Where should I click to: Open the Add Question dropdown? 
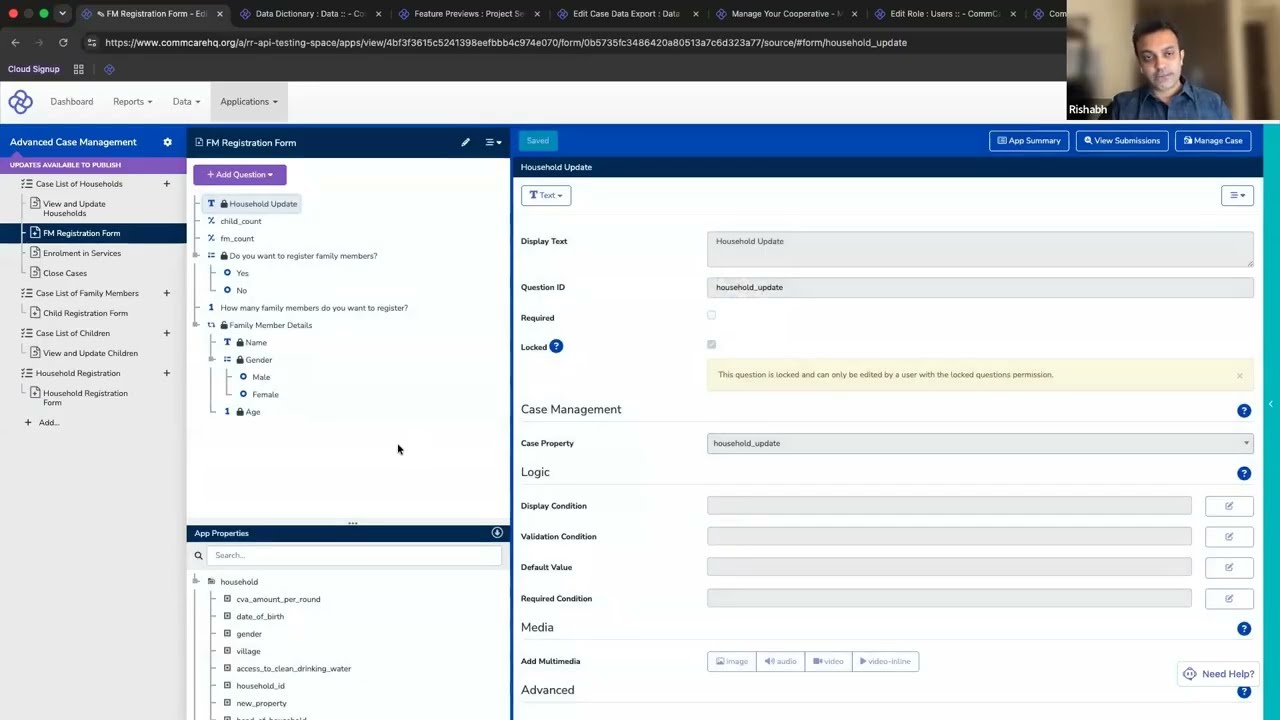(240, 174)
